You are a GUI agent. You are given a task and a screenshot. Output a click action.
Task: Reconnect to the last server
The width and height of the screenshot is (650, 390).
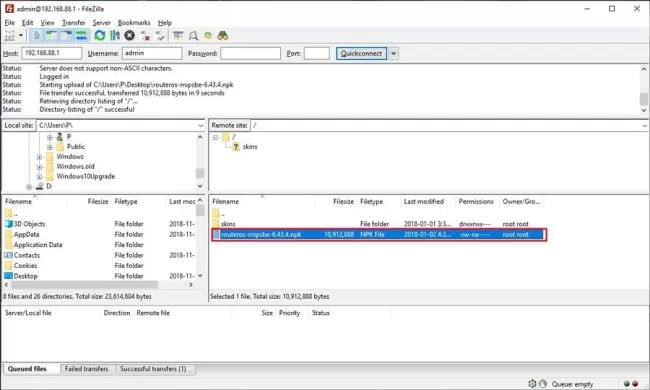160,36
